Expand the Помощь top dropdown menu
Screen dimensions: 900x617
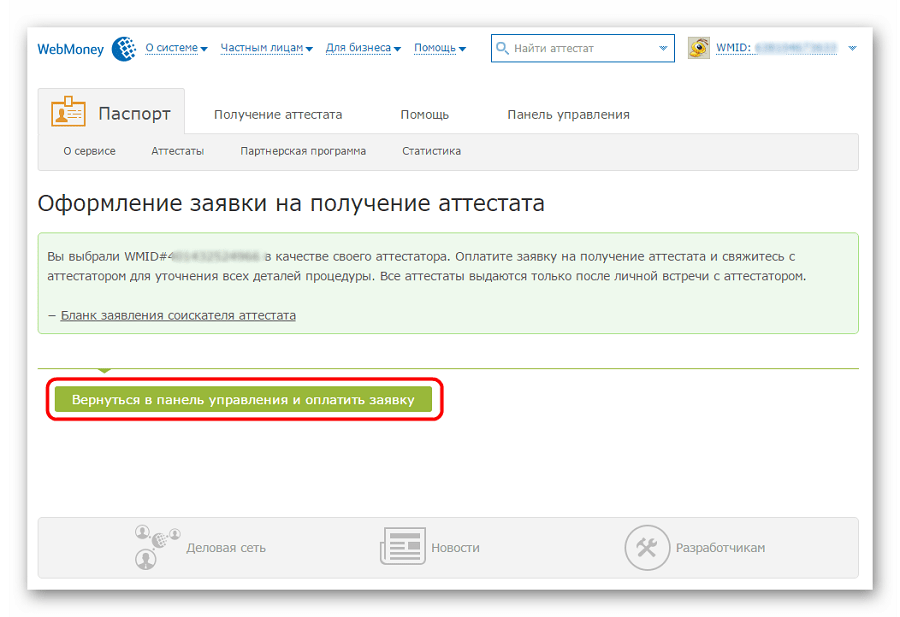[440, 48]
